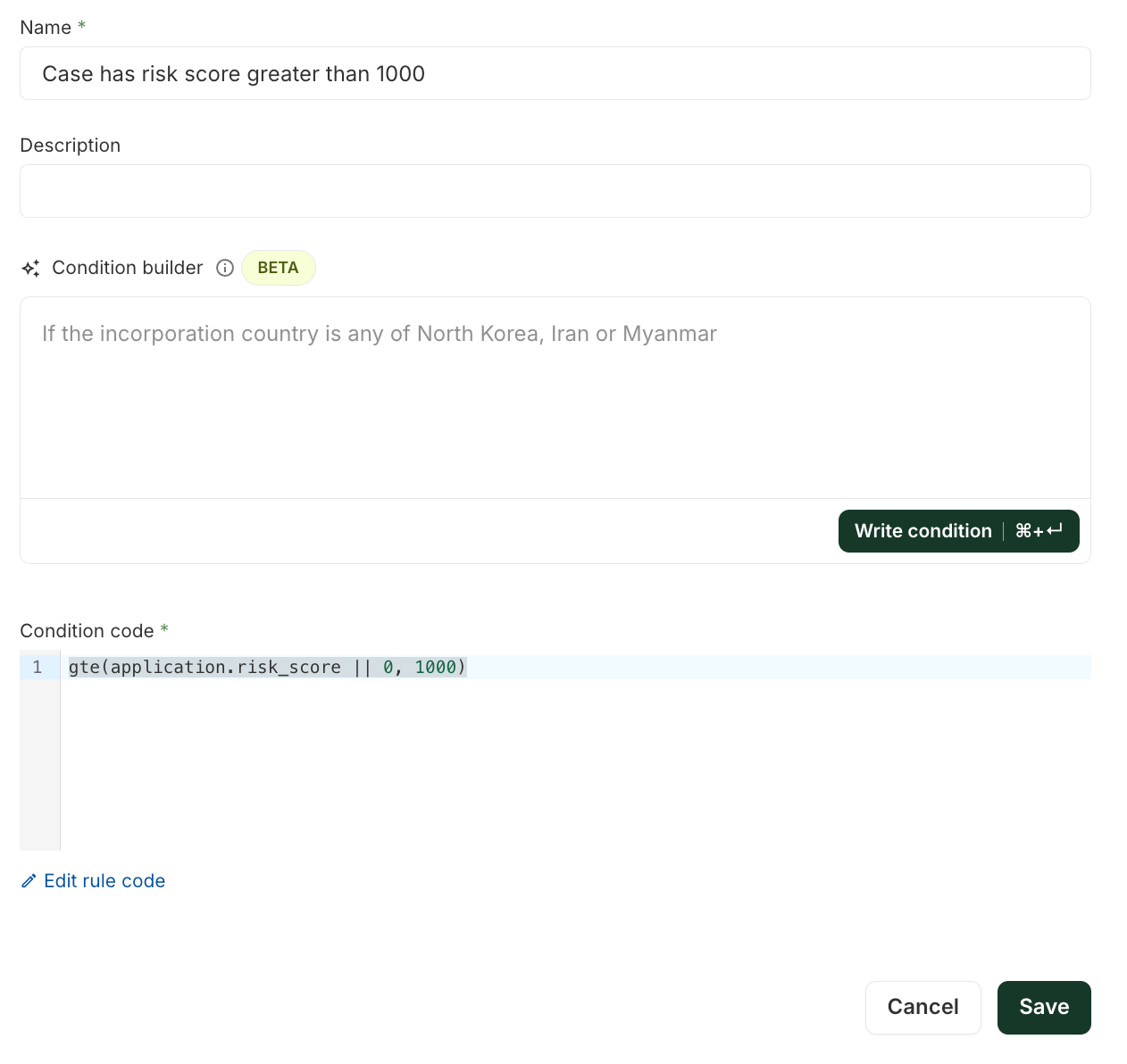The height and width of the screenshot is (1064, 1127).
Task: Open the Edit rule code link
Action: point(104,881)
